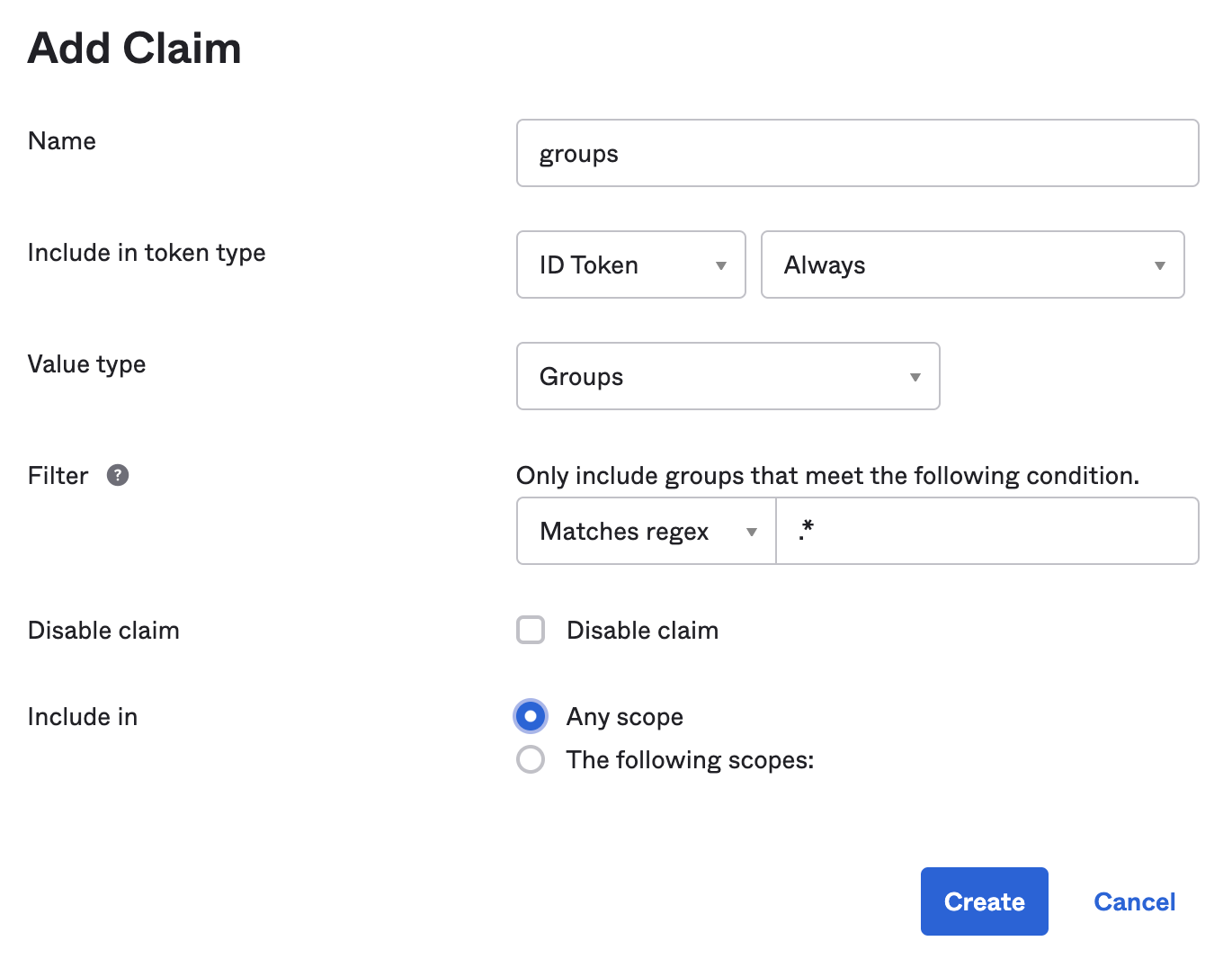Open the ID Token type dropdown
This screenshot has height=968, width=1232.
tap(630, 265)
